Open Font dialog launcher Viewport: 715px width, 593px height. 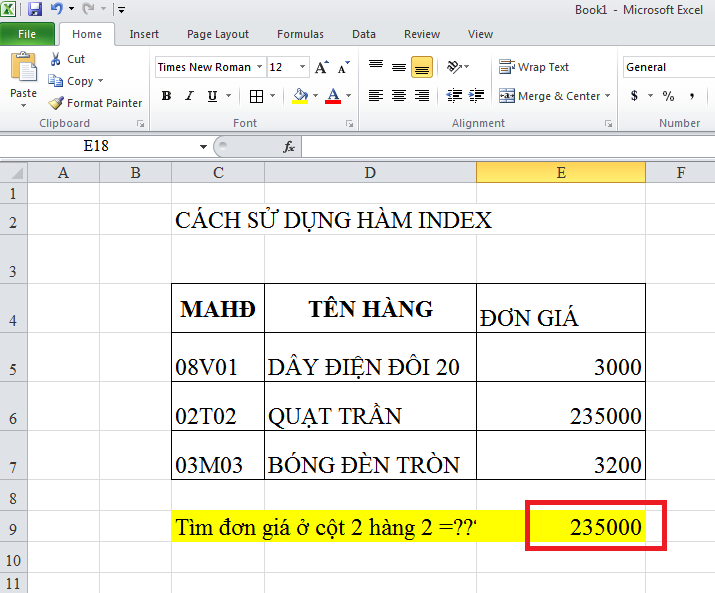click(349, 124)
